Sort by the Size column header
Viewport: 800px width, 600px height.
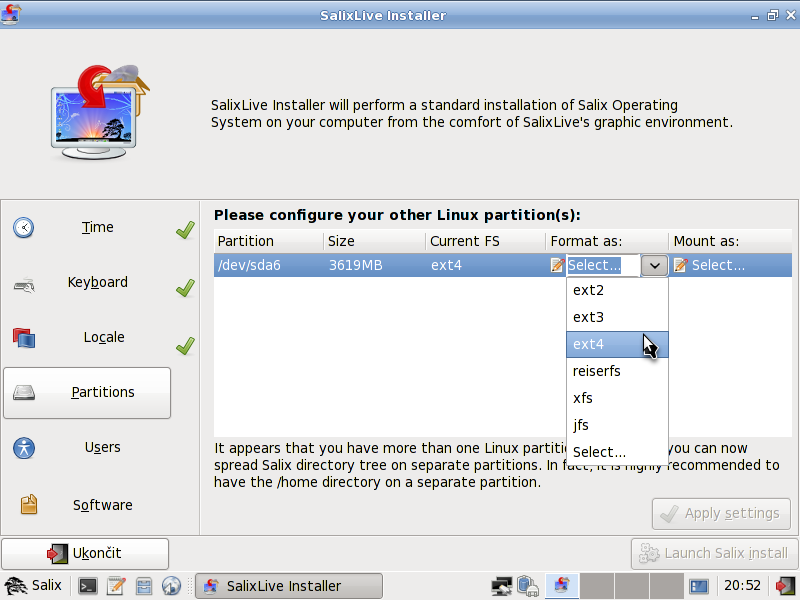click(374, 241)
